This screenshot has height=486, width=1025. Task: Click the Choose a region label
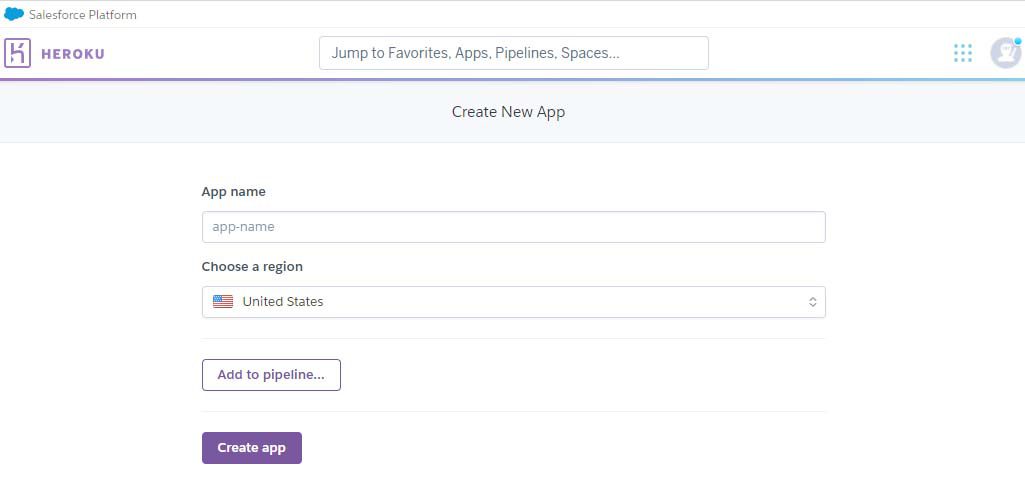[x=252, y=267]
